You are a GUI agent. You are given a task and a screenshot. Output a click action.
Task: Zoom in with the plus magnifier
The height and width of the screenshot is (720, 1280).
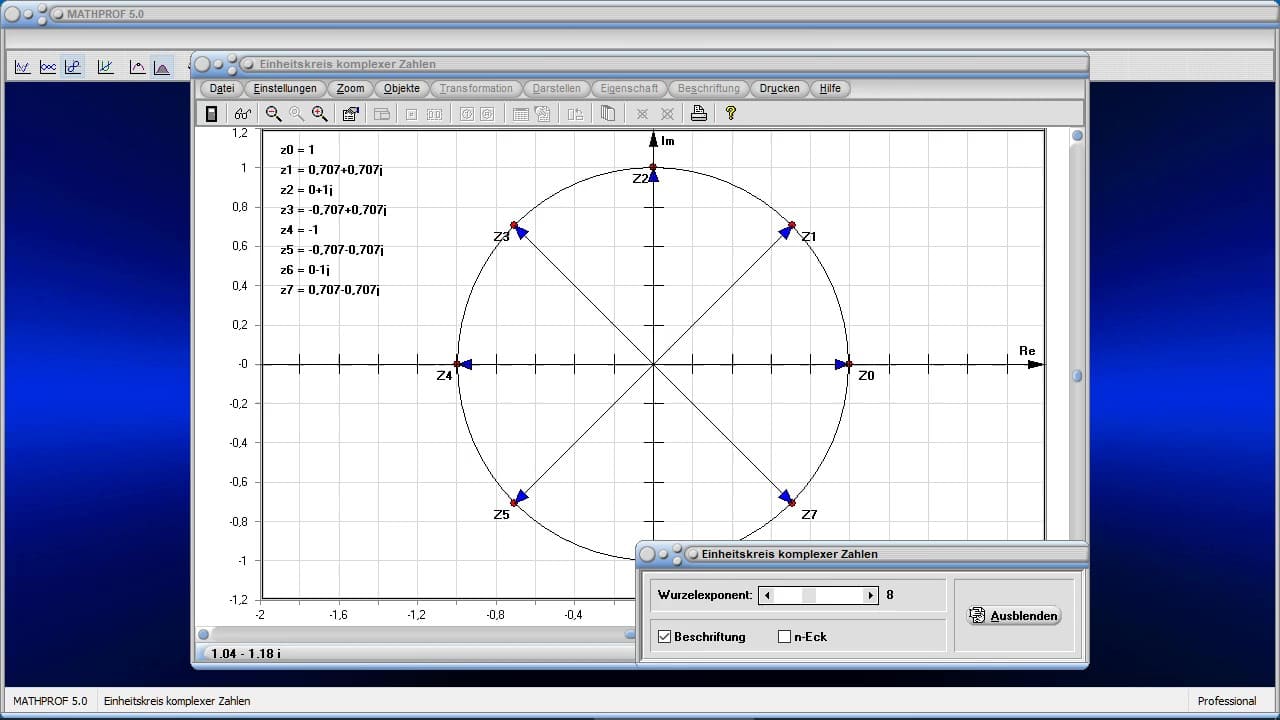319,114
